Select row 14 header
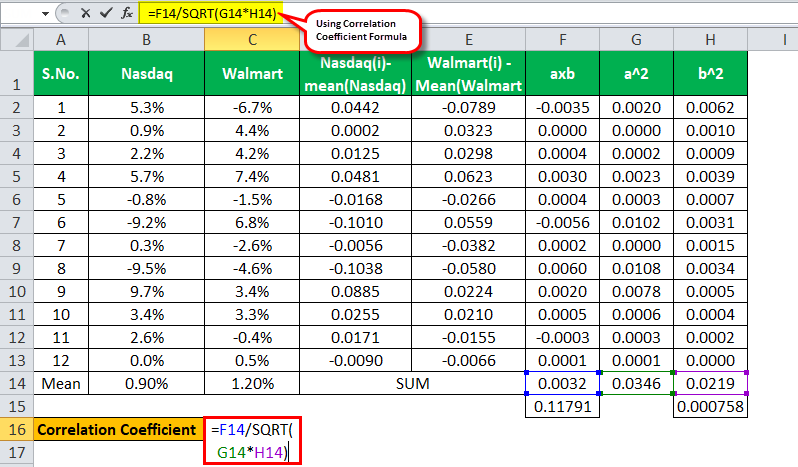This screenshot has height=467, width=798. [17, 383]
